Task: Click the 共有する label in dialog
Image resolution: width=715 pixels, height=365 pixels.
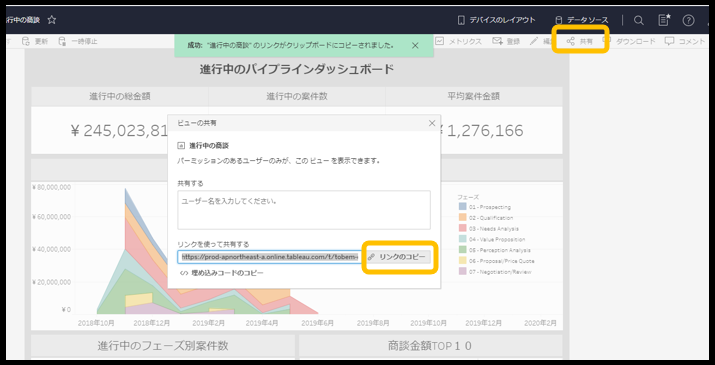Action: (x=191, y=183)
